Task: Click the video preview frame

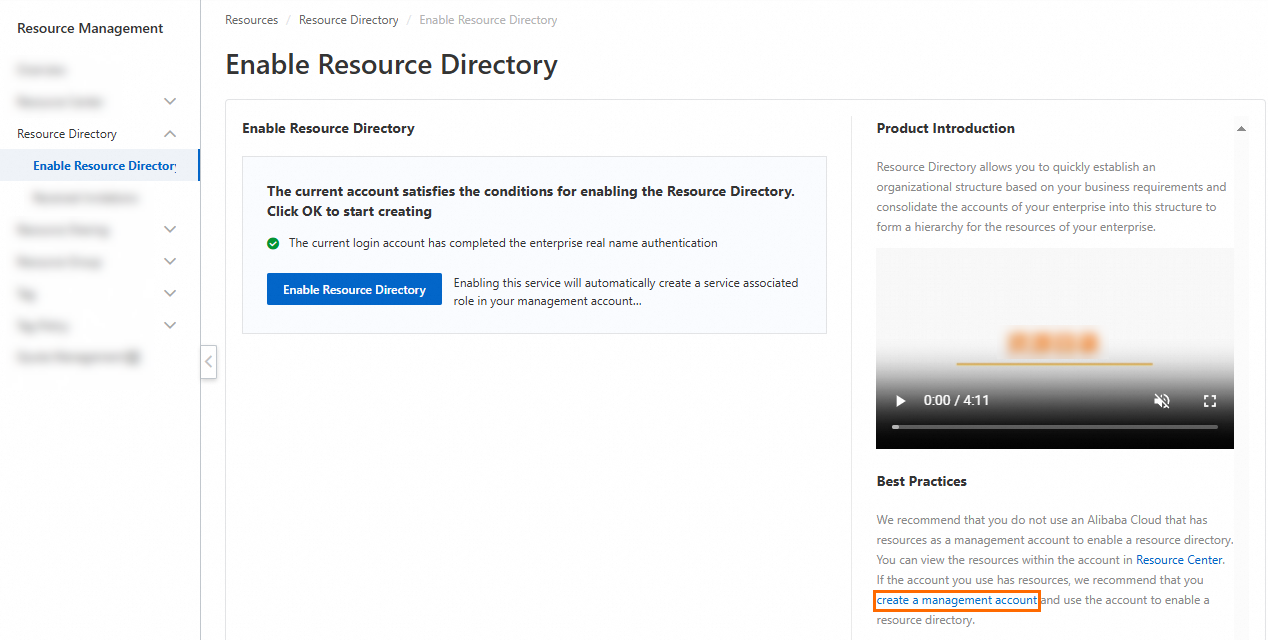Action: [1054, 320]
